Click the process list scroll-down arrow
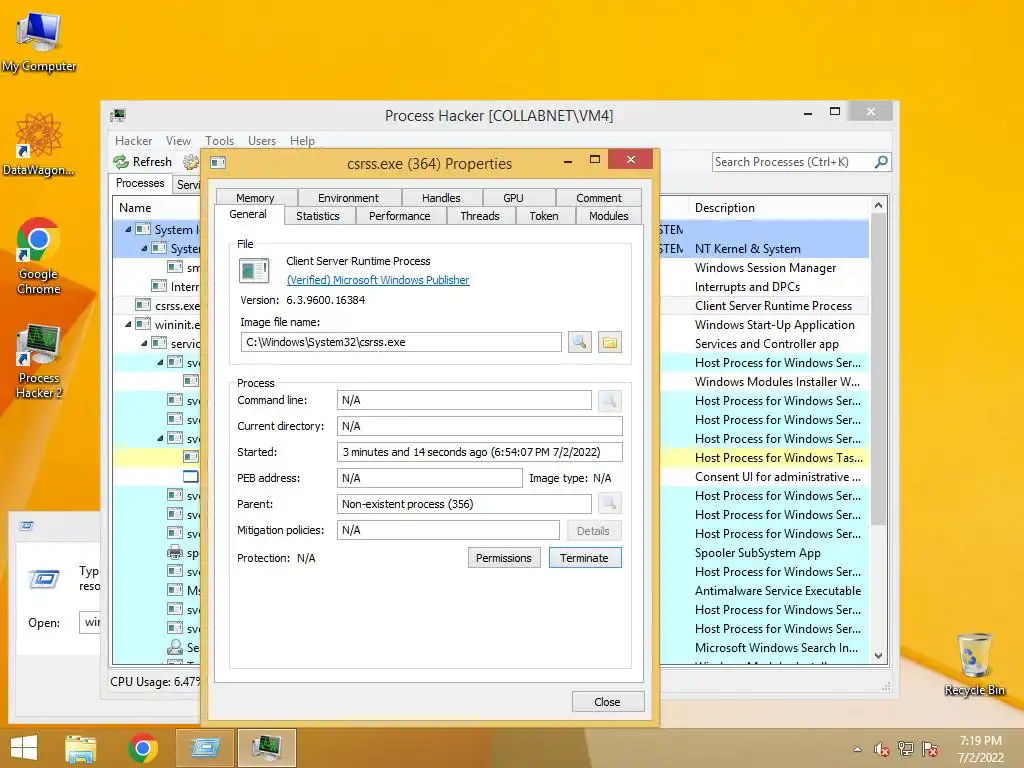 point(878,656)
